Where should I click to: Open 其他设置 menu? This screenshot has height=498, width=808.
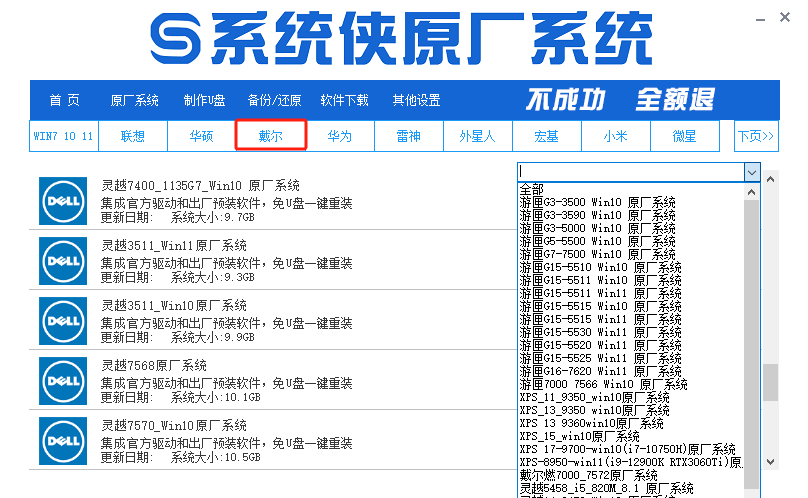[416, 100]
